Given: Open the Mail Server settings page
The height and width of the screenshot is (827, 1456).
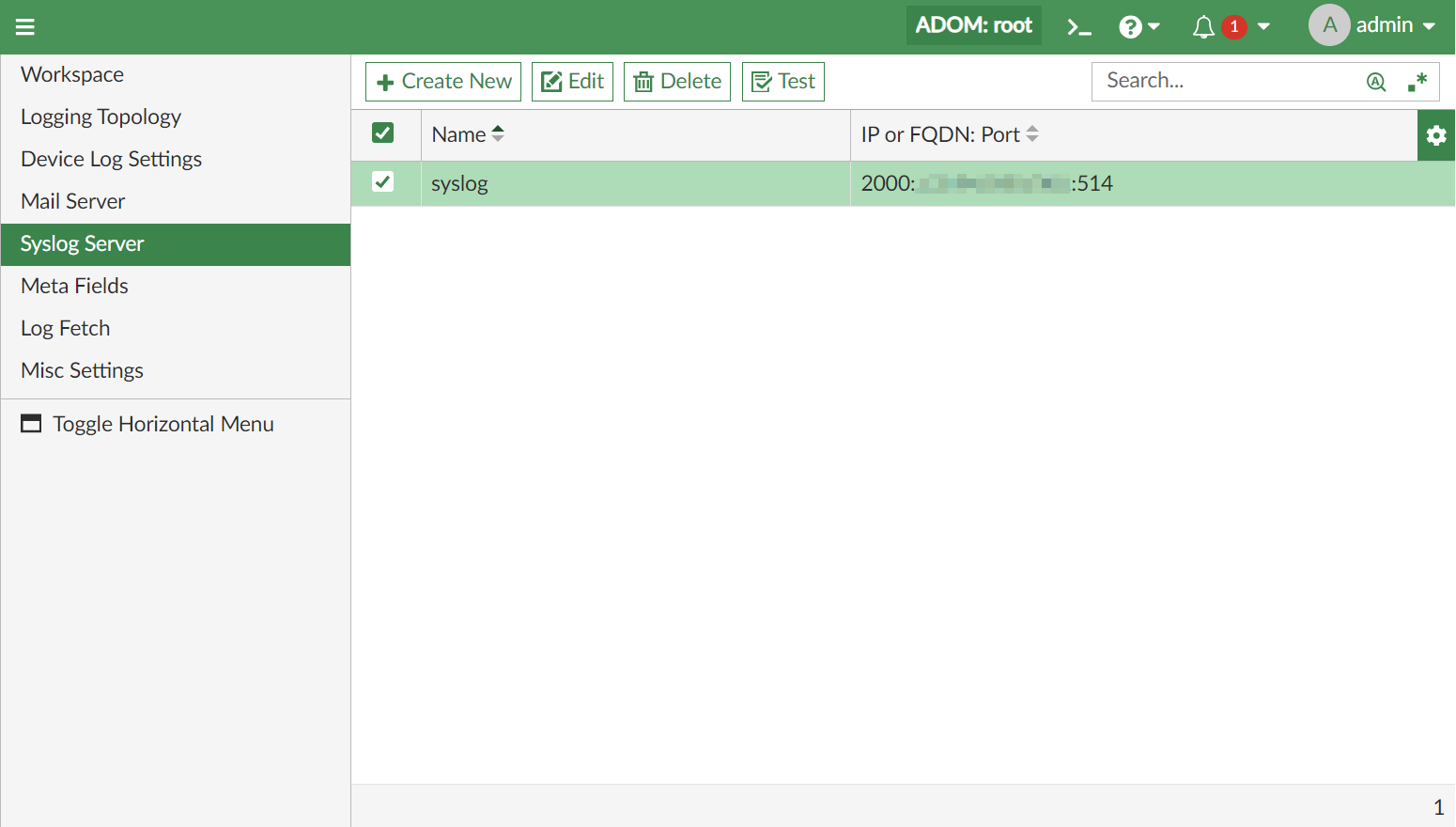Looking at the screenshot, I should 72,200.
